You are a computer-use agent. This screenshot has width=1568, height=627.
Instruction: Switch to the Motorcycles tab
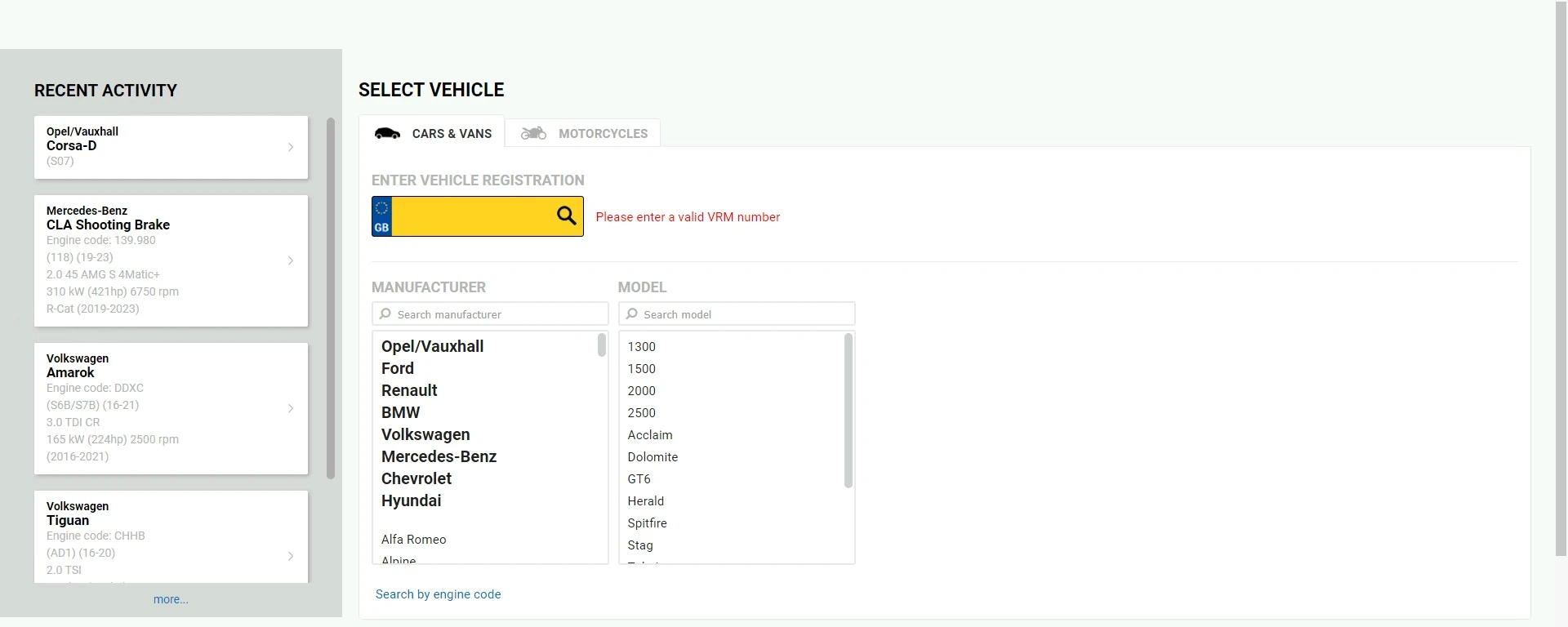click(x=583, y=133)
